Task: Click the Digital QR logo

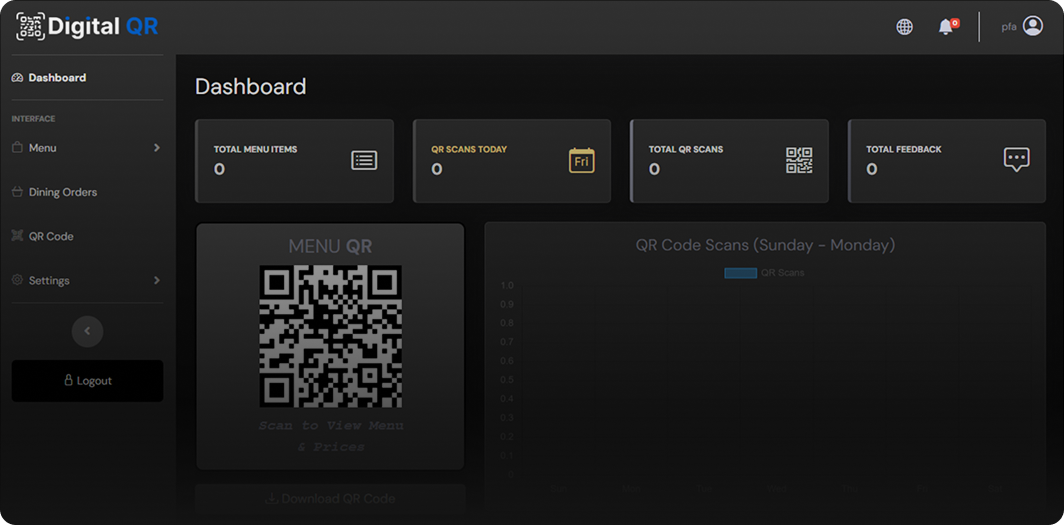Action: point(87,27)
